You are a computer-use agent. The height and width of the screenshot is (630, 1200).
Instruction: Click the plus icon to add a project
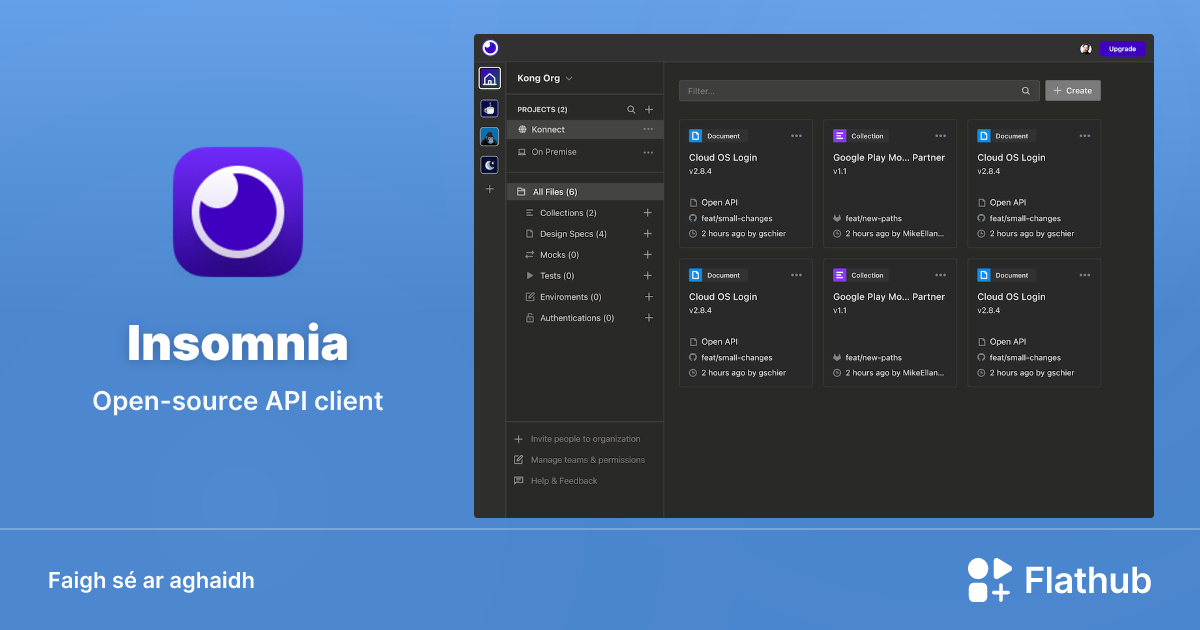click(x=649, y=109)
